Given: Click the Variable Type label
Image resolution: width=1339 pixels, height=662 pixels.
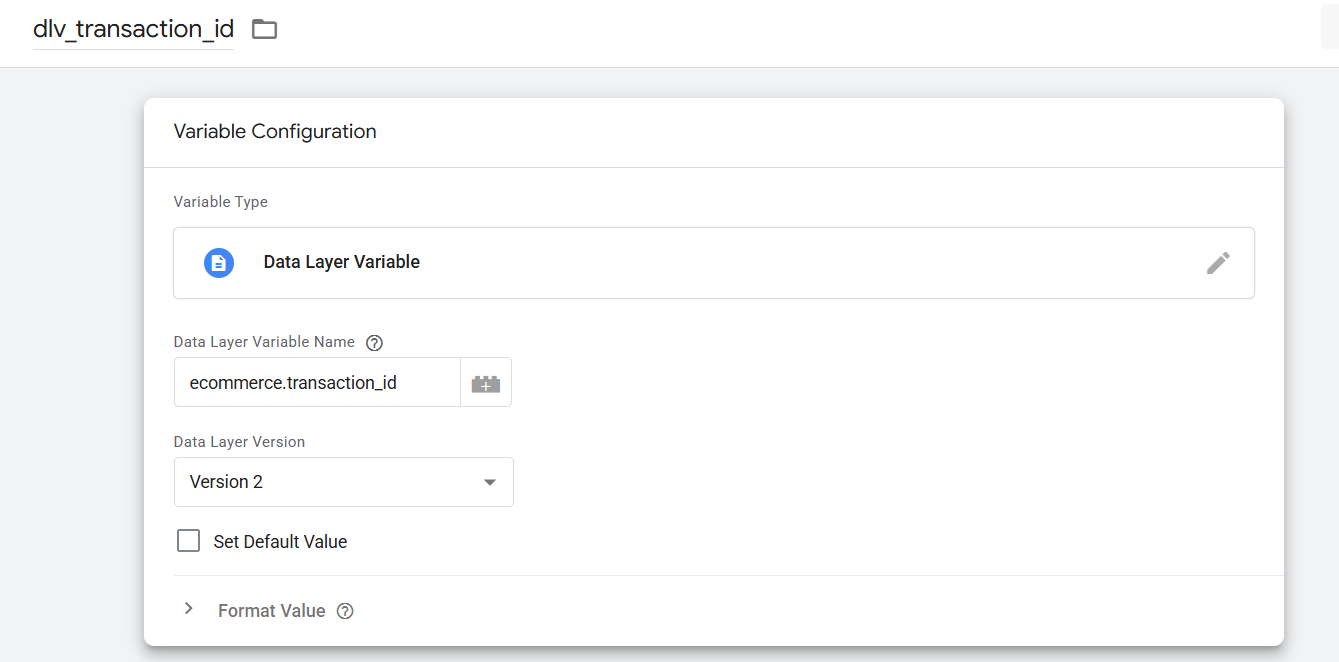Looking at the screenshot, I should (x=220, y=202).
